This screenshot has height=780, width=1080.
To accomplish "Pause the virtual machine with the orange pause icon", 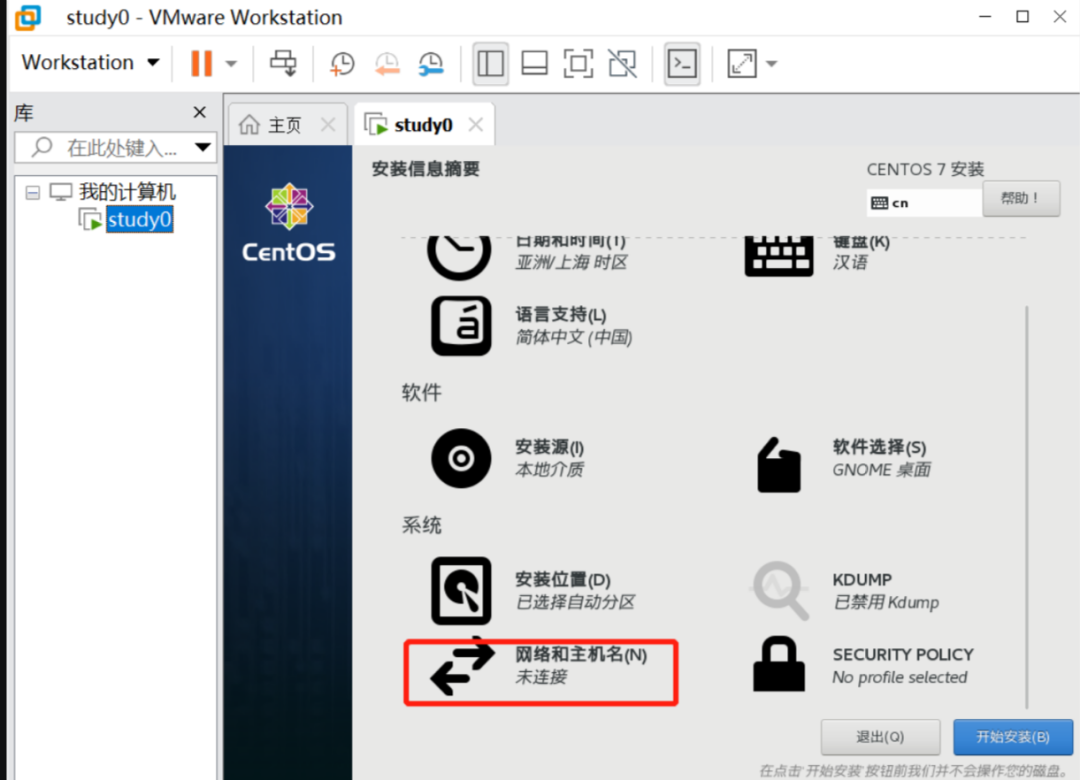I will click(x=201, y=63).
